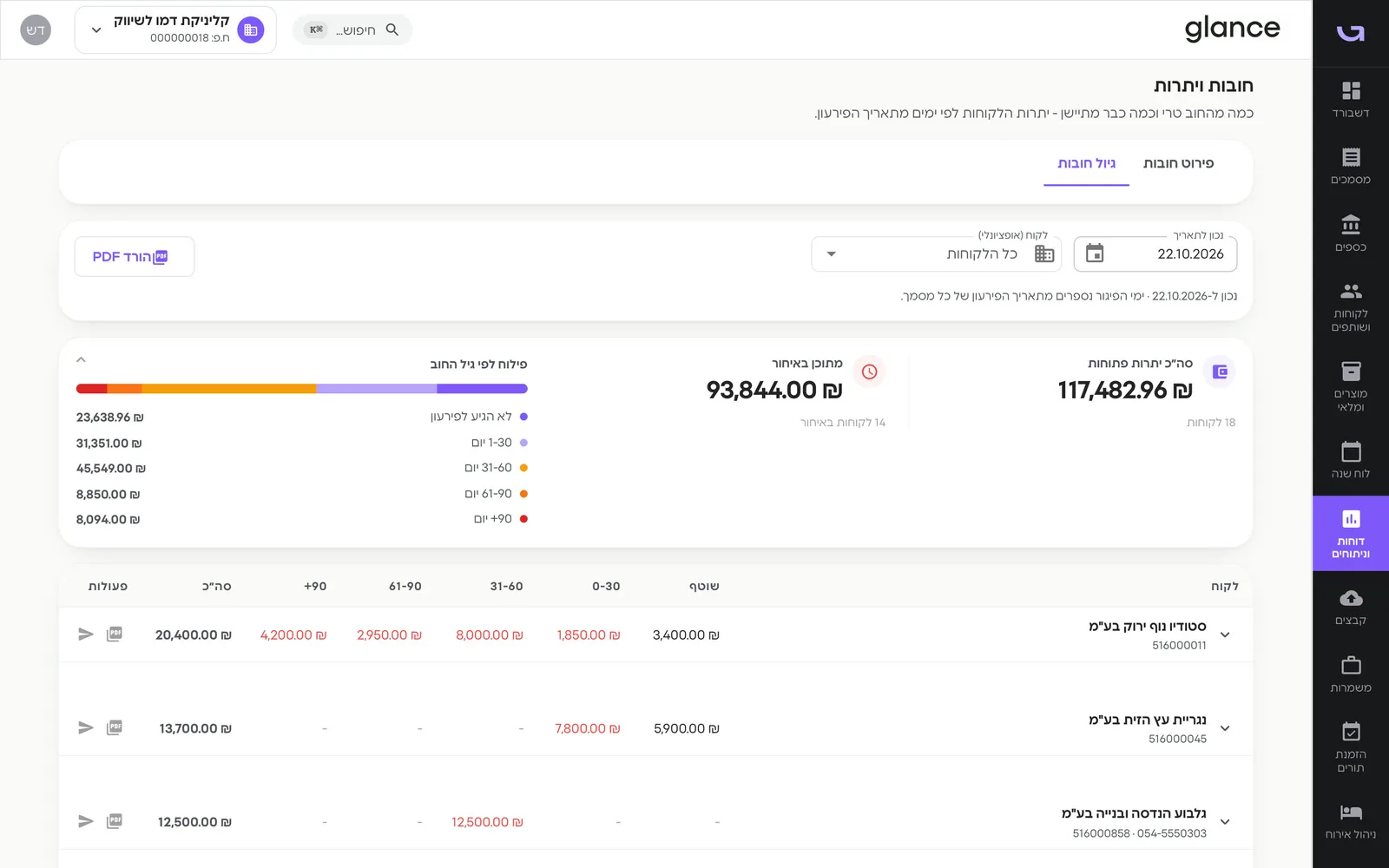The height and width of the screenshot is (868, 1389).
Task: Open calendar picker icon in date field
Action: pos(1095,253)
